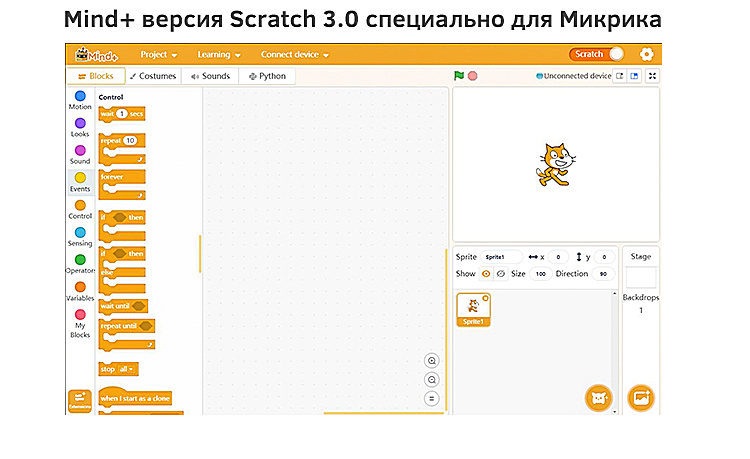
Task: Switch to small stage layout
Action: (x=619, y=76)
